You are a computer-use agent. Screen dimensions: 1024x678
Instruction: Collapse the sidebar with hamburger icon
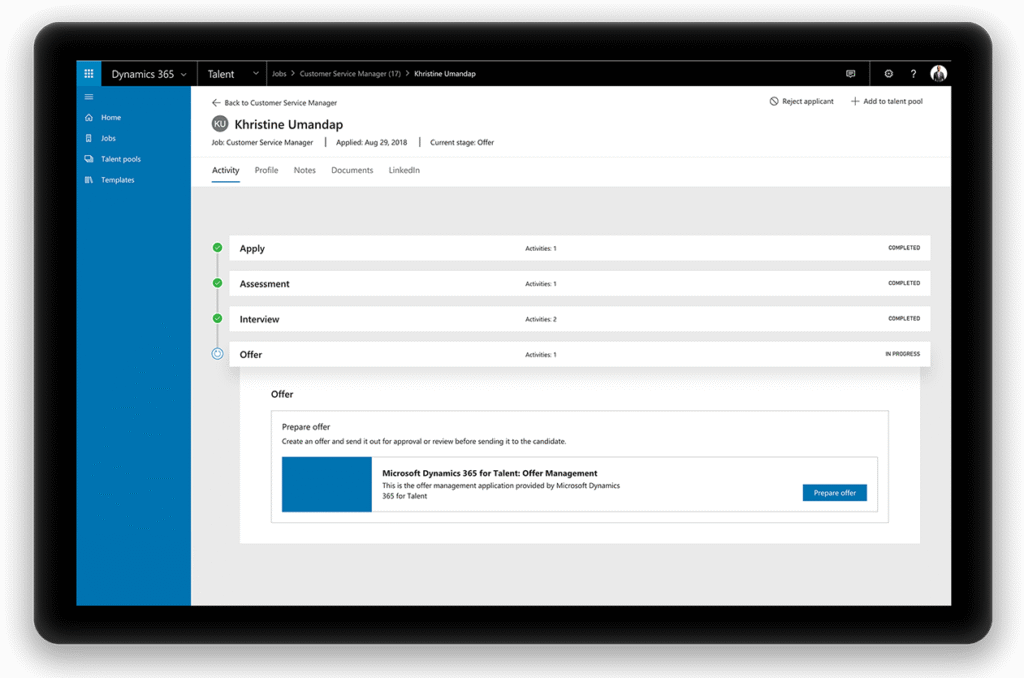click(89, 97)
